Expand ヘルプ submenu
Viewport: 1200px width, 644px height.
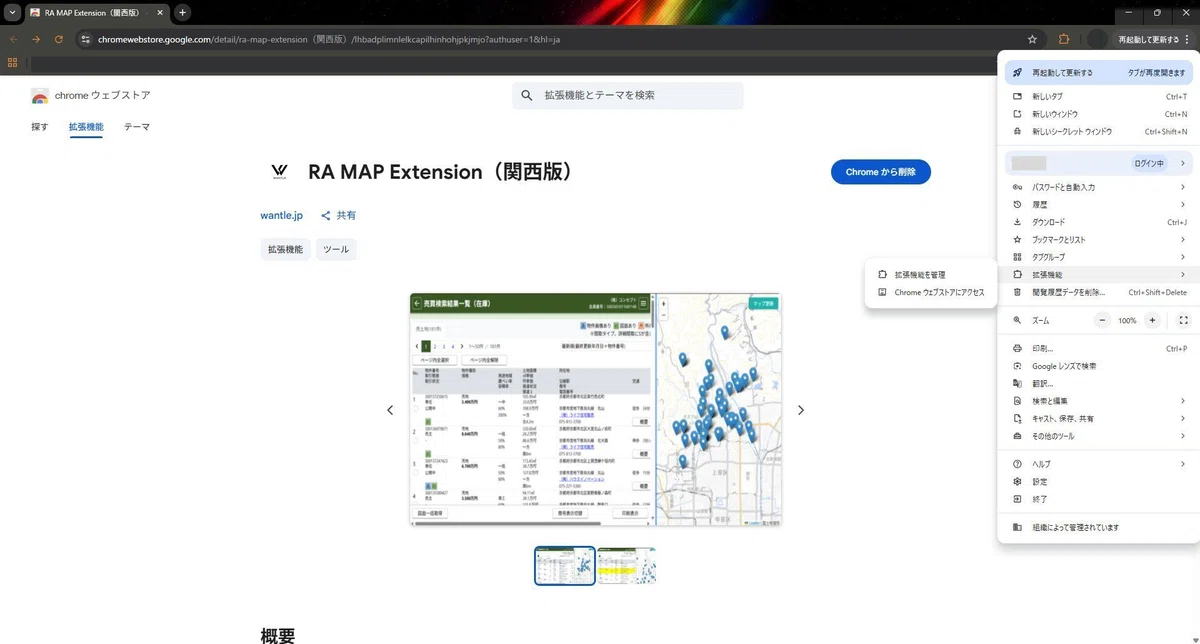(1099, 464)
